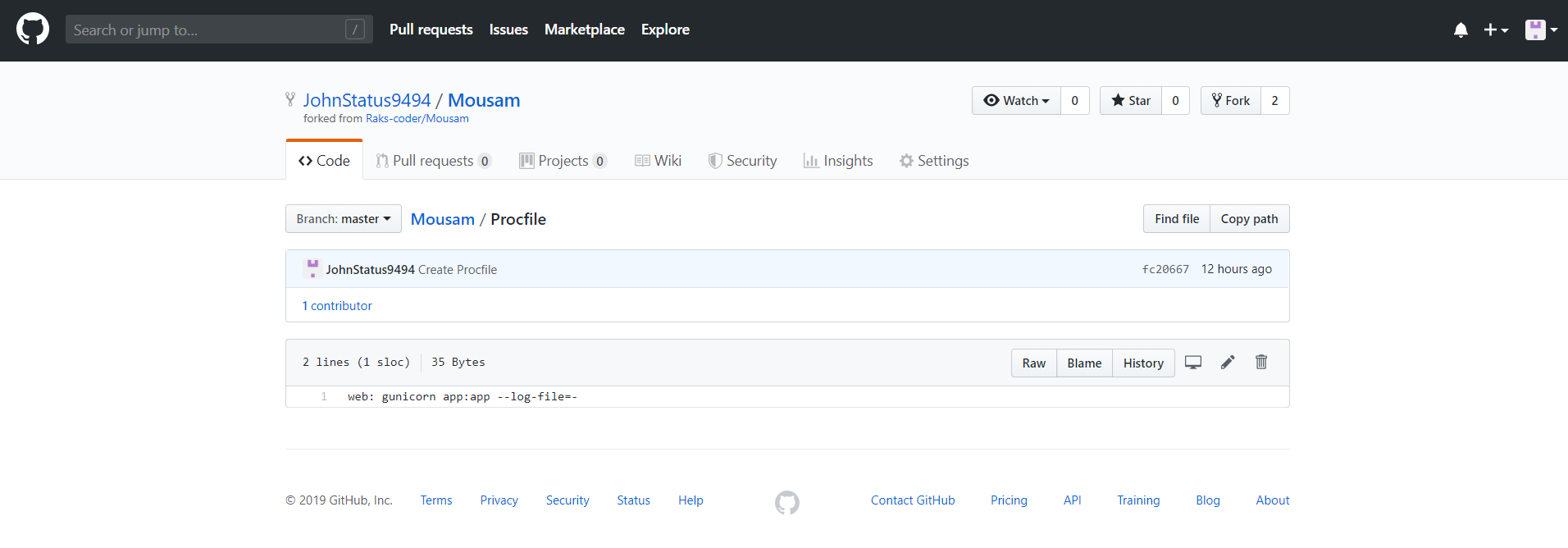Screen dimensions: 1568x548
Task: Go to Pull requests in top navigation
Action: (431, 30)
